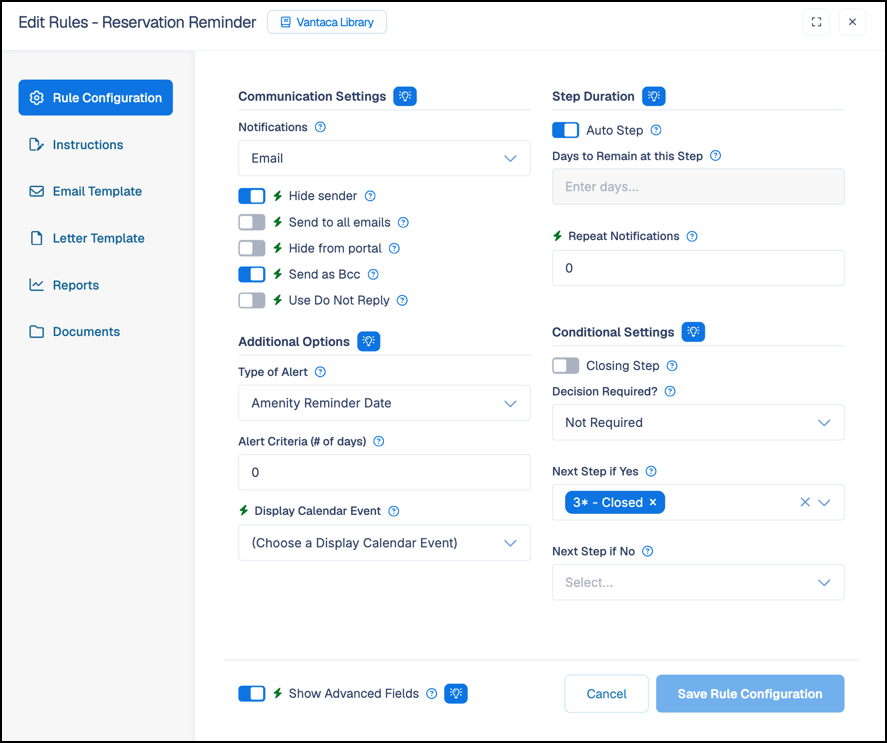The image size is (887, 743).
Task: Turn off Auto Step toggle
Action: click(x=566, y=130)
